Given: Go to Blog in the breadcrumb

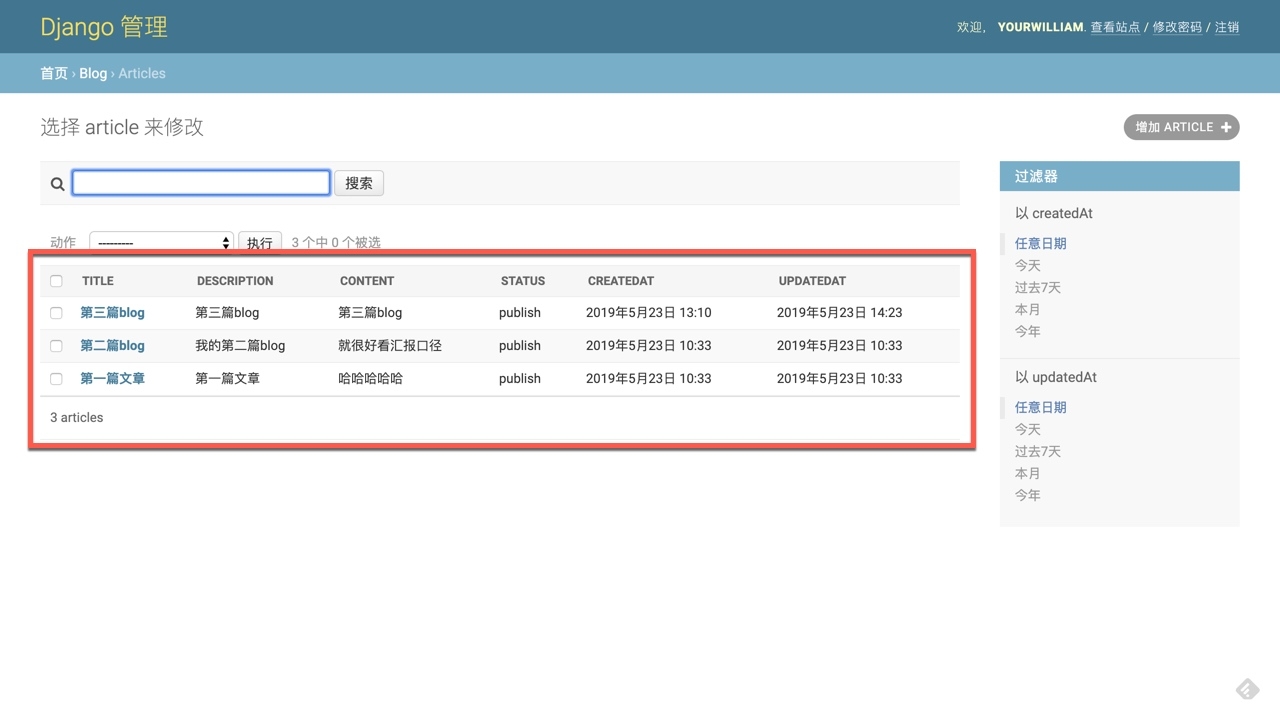Looking at the screenshot, I should pos(93,73).
